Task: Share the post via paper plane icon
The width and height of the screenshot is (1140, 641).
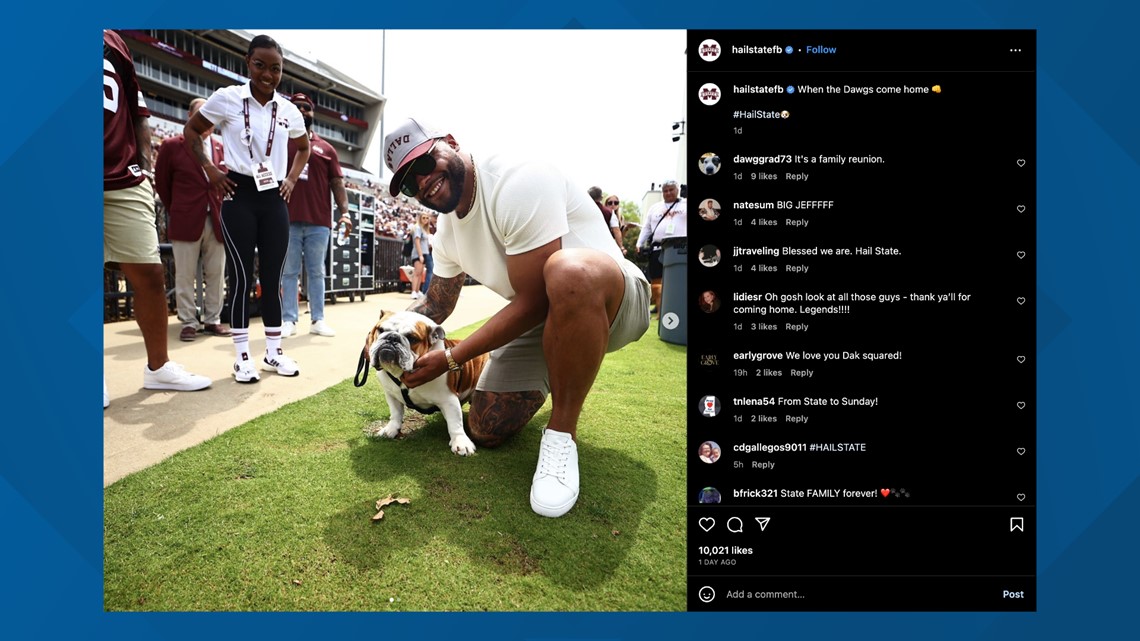Action: click(x=763, y=524)
